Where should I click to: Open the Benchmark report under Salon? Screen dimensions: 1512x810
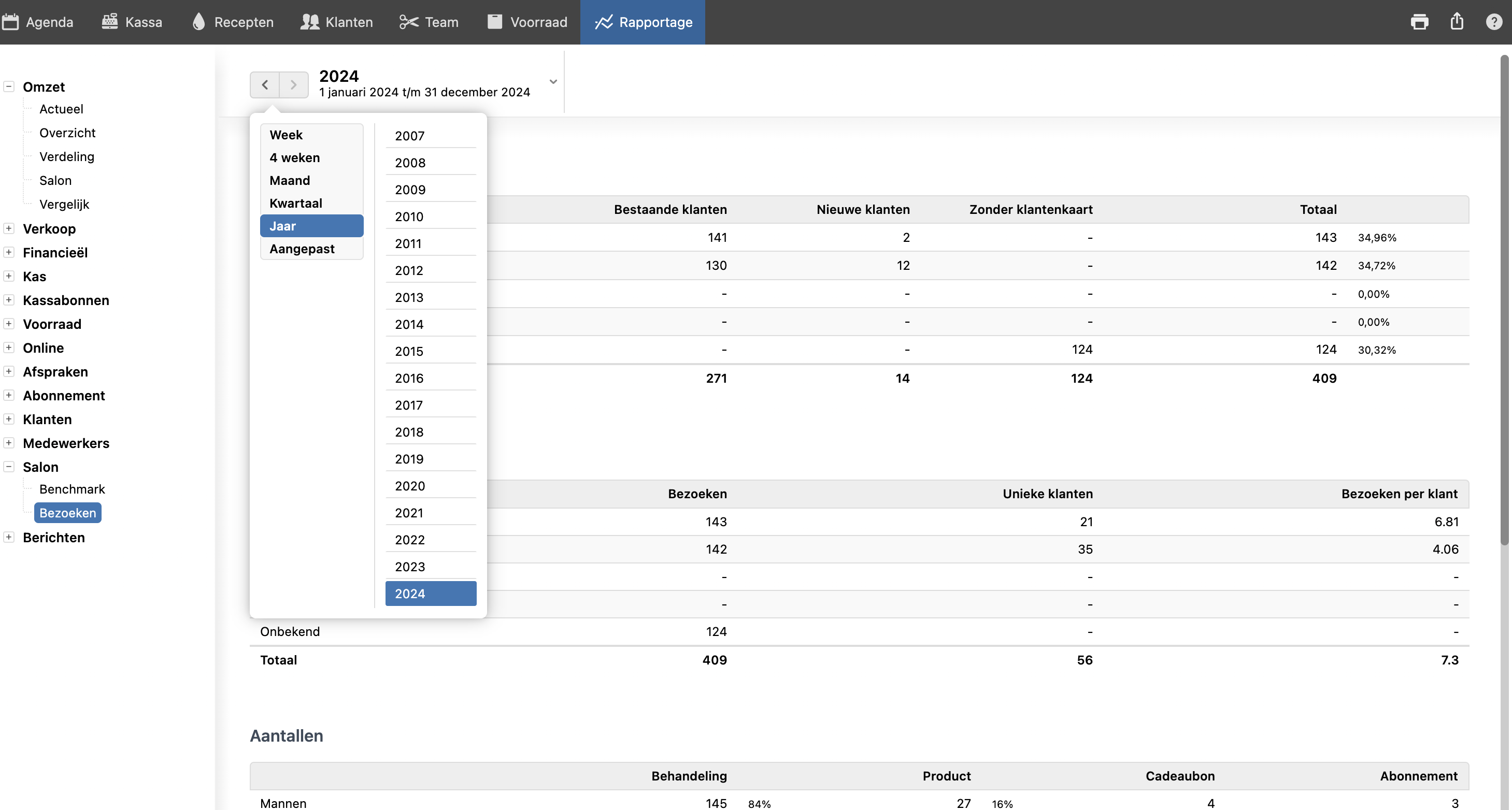point(72,489)
